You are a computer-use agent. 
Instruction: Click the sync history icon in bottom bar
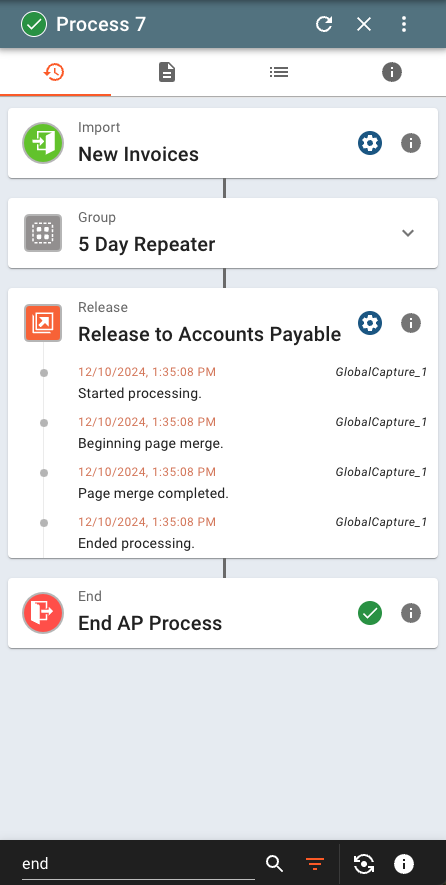[x=364, y=864]
